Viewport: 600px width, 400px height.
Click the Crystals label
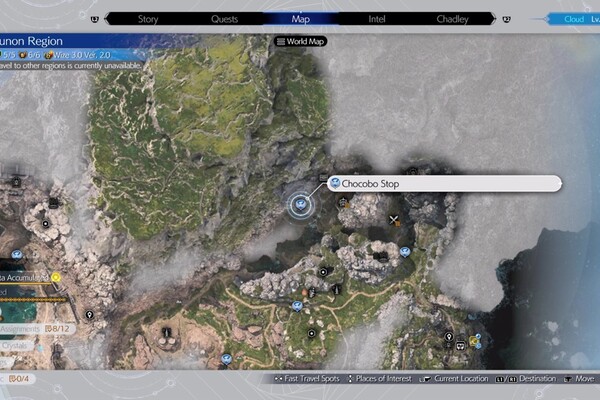click(x=14, y=346)
